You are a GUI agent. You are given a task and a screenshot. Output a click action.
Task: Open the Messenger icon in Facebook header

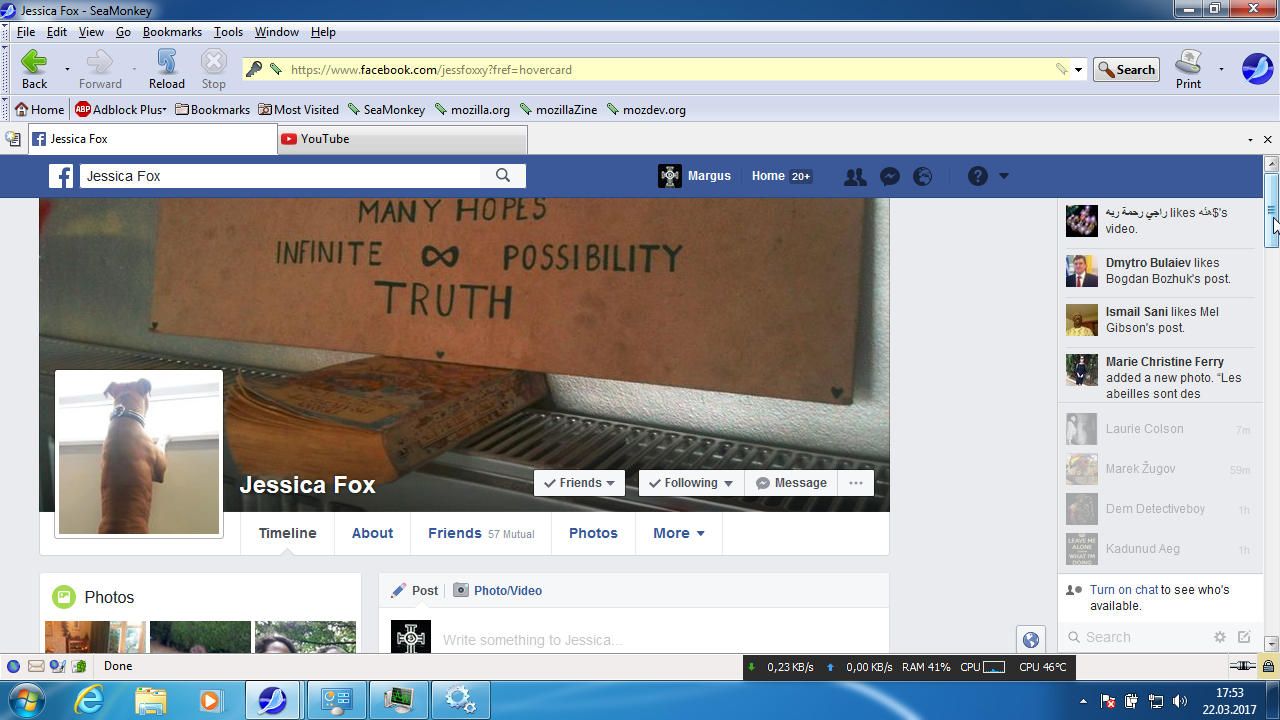tap(889, 177)
